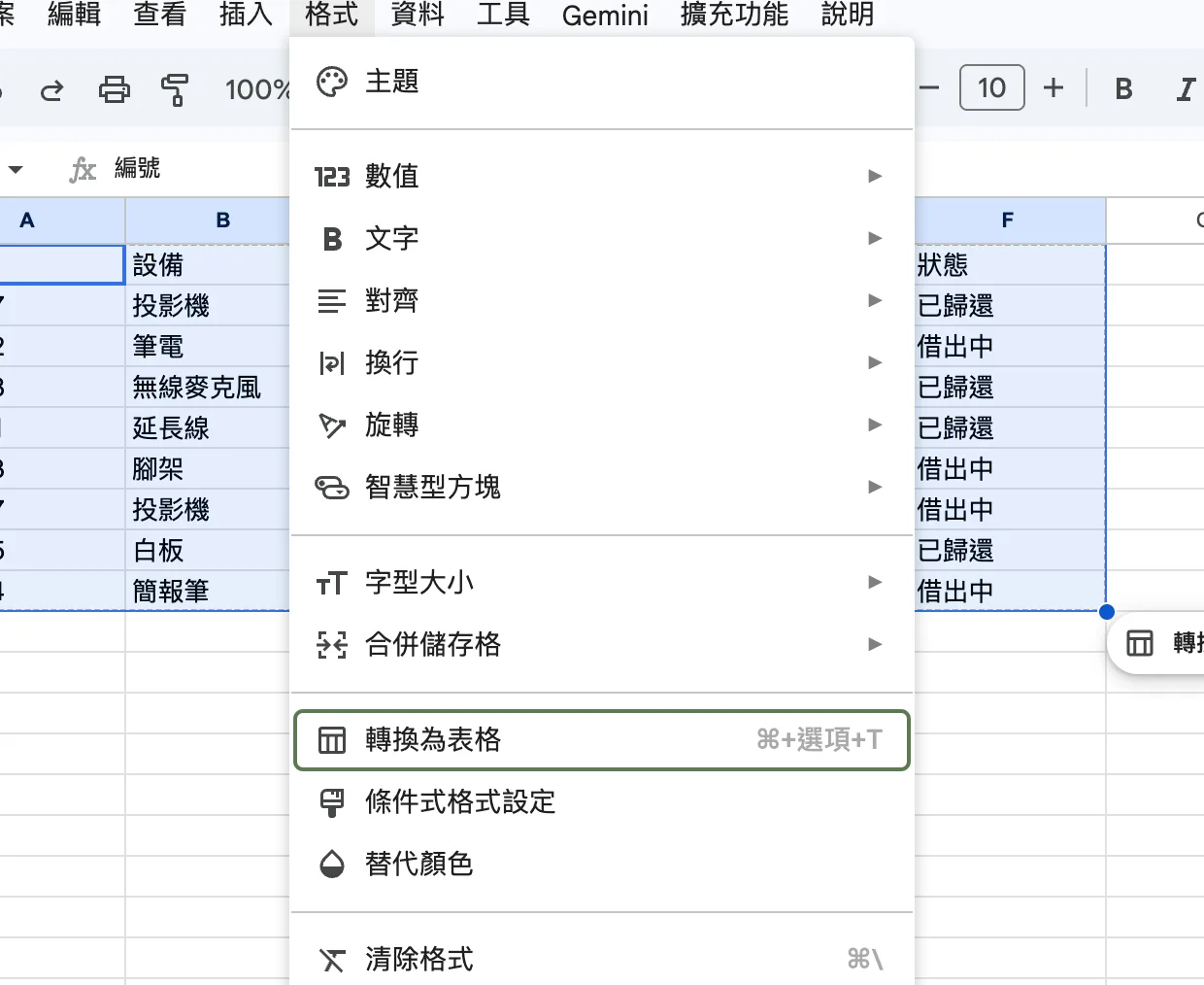Open the 說明 menu
Screen dimensions: 1204x985
pos(848,15)
